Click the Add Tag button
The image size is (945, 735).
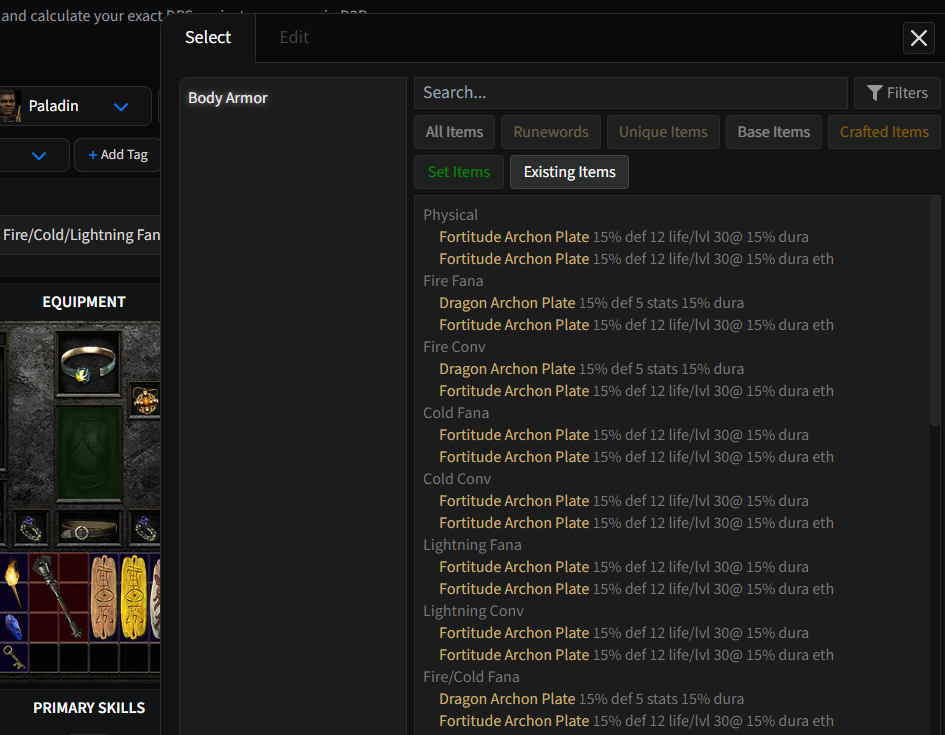click(x=118, y=155)
